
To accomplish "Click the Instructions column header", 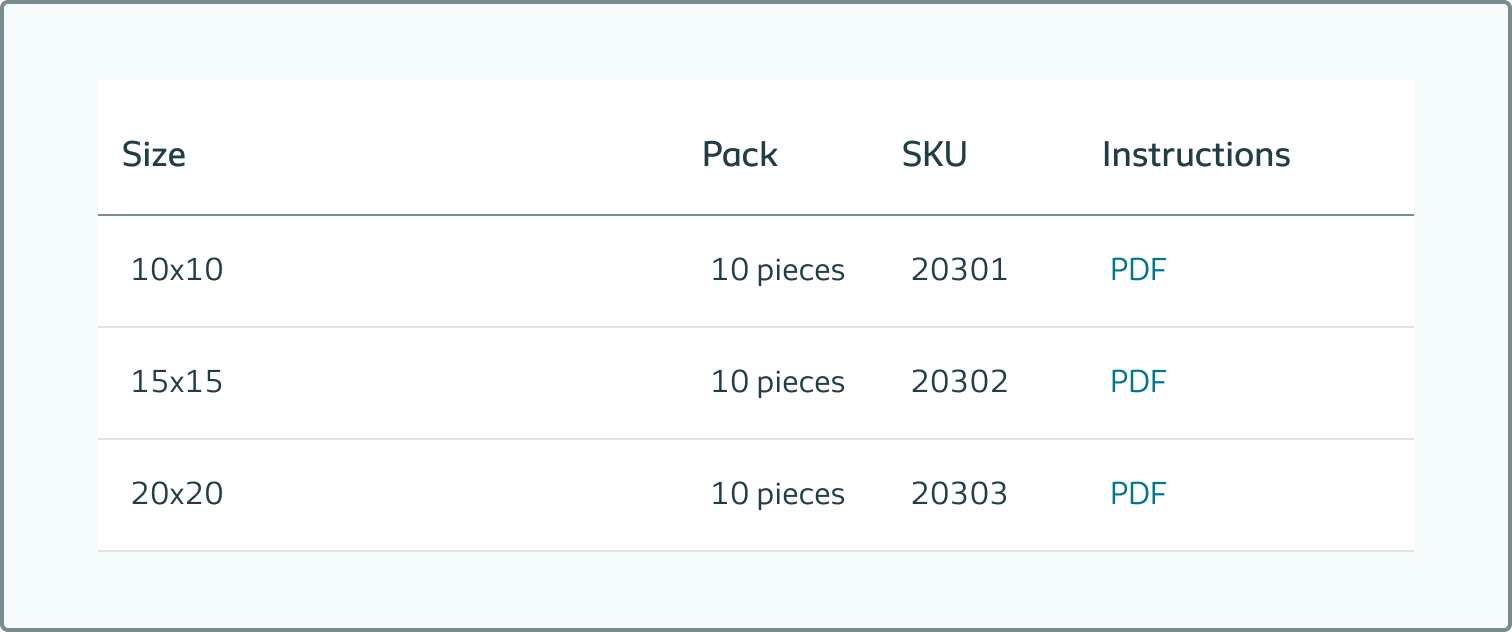I will (x=1196, y=154).
